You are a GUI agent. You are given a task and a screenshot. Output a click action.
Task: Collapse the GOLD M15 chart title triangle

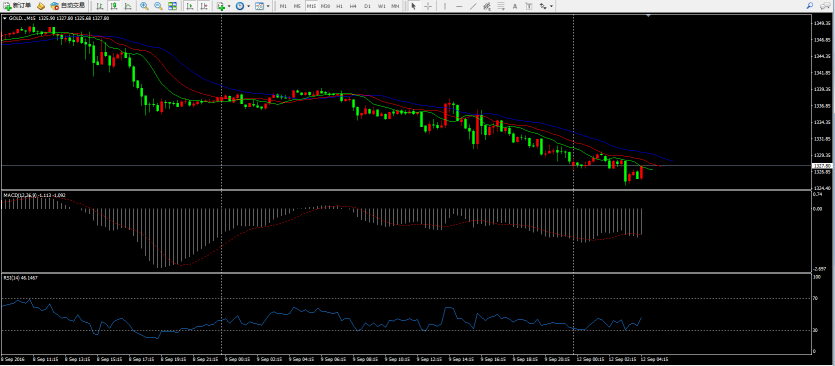5,18
